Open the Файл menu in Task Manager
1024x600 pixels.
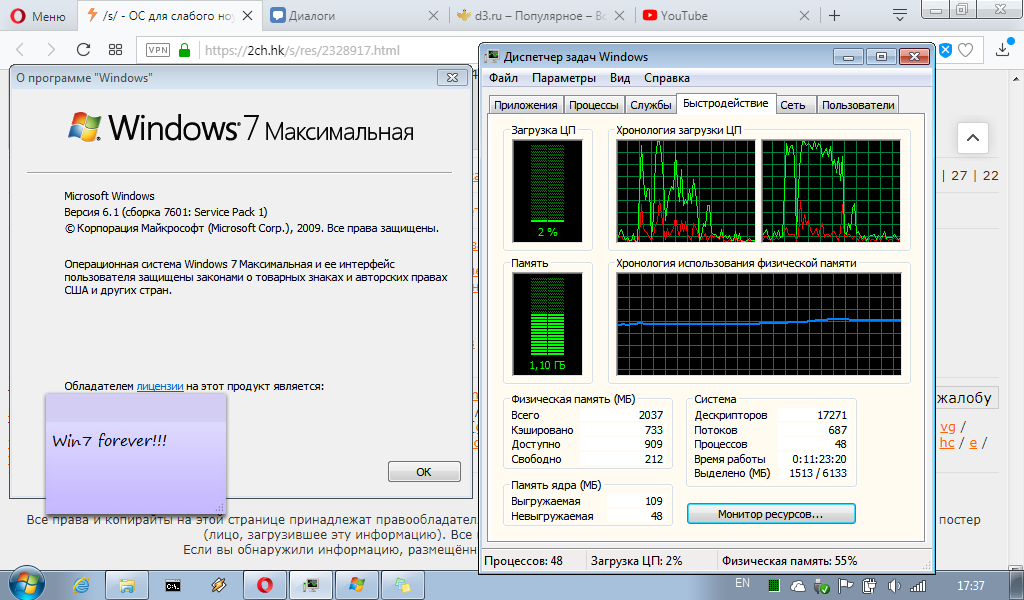[x=504, y=78]
